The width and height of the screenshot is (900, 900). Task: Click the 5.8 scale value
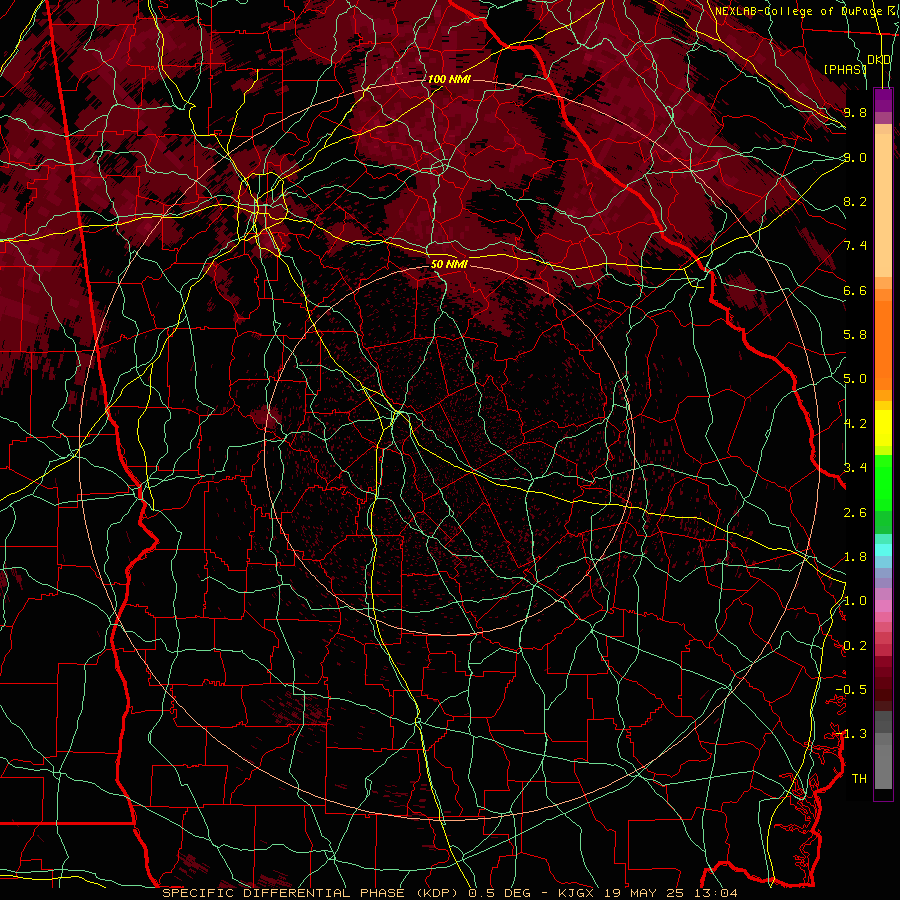click(x=855, y=335)
